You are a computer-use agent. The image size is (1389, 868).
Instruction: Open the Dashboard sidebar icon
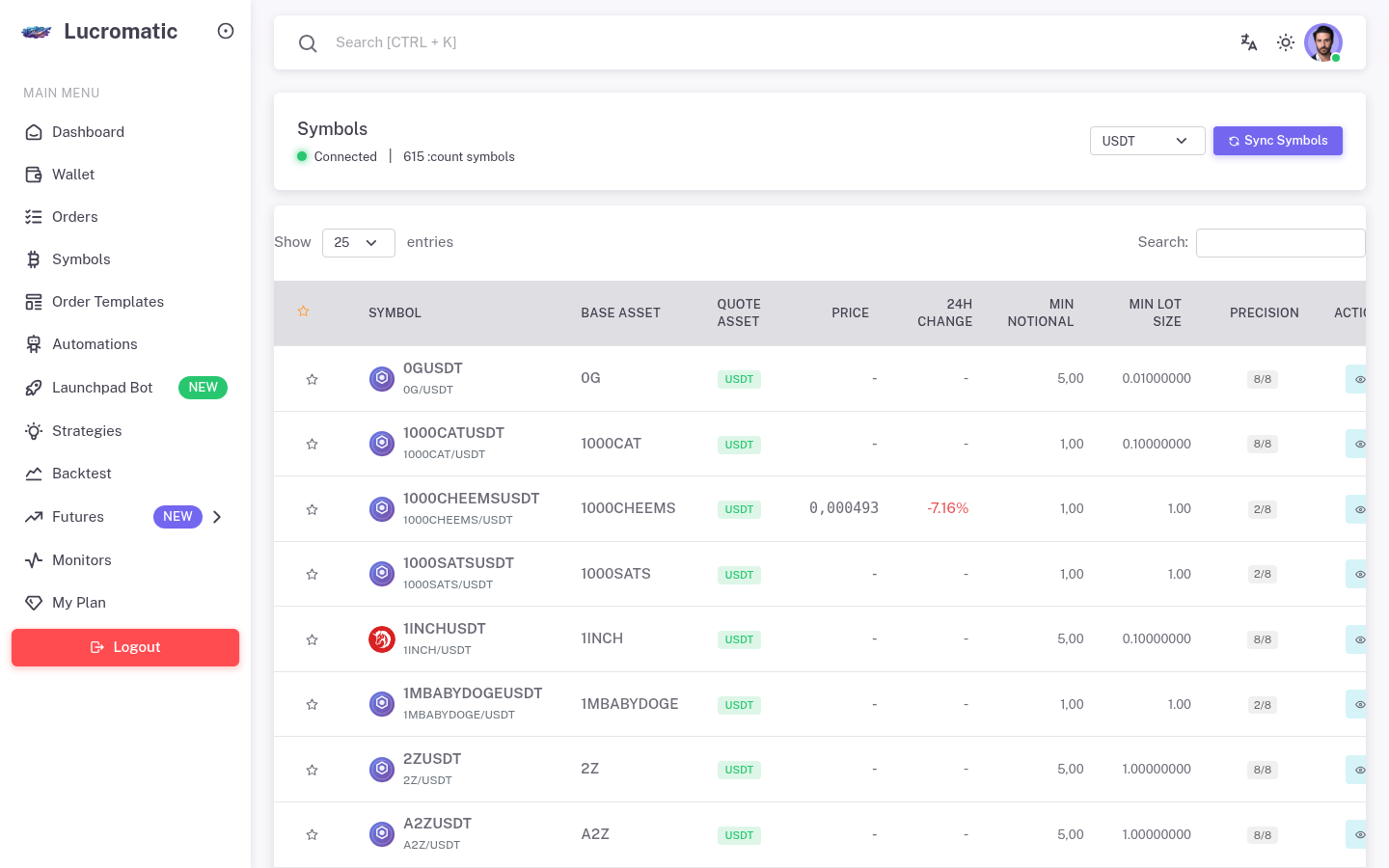[31, 132]
